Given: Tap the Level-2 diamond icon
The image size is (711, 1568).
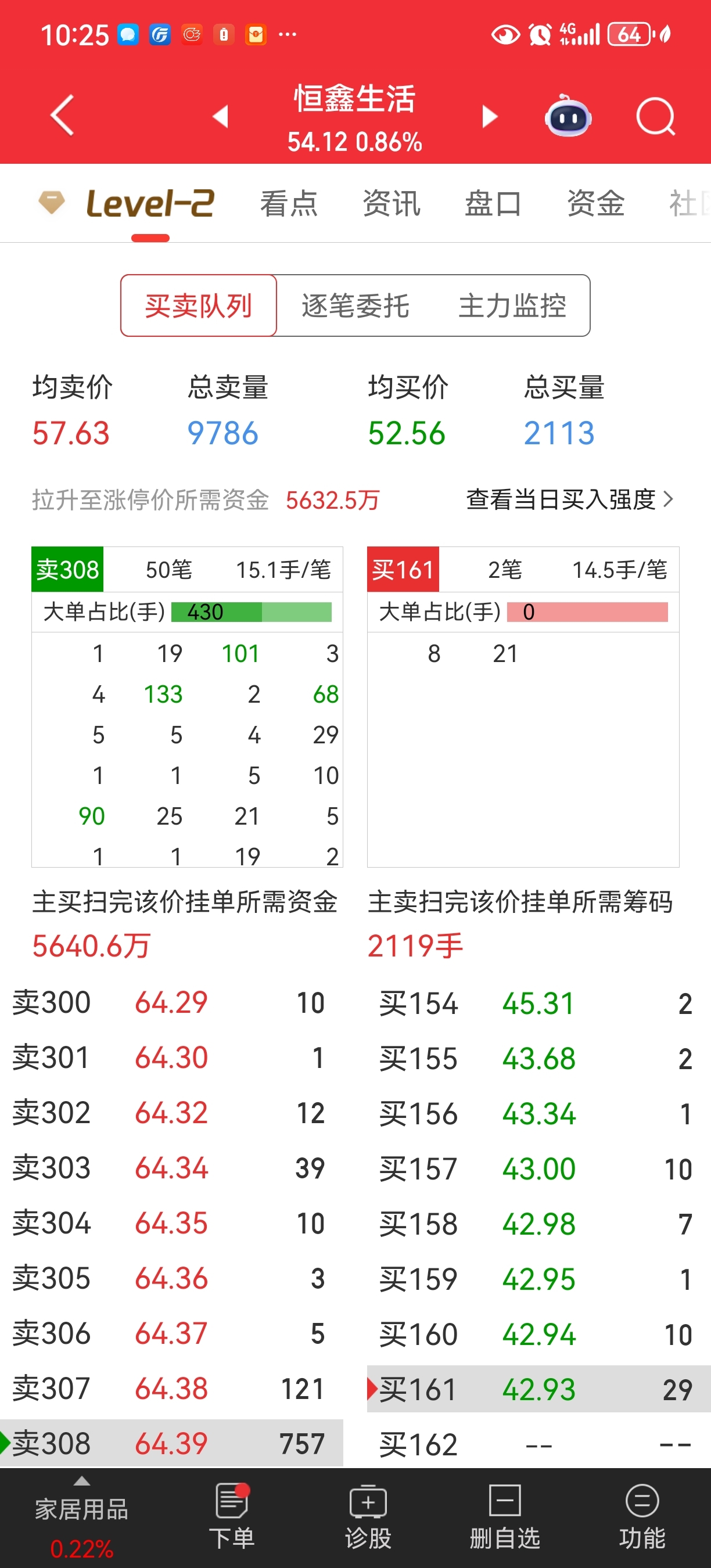Looking at the screenshot, I should [52, 203].
